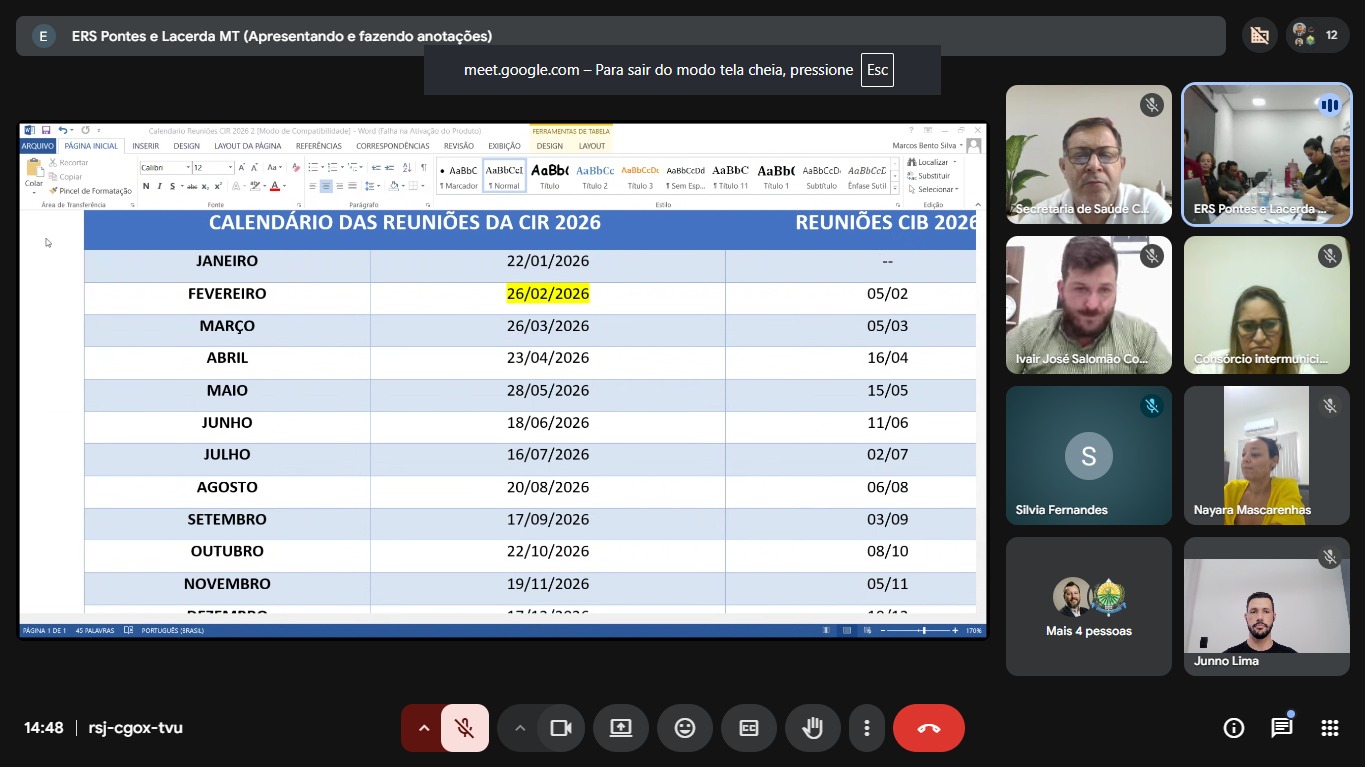1365x767 pixels.
Task: Open the meeting details info icon
Action: tap(1234, 728)
